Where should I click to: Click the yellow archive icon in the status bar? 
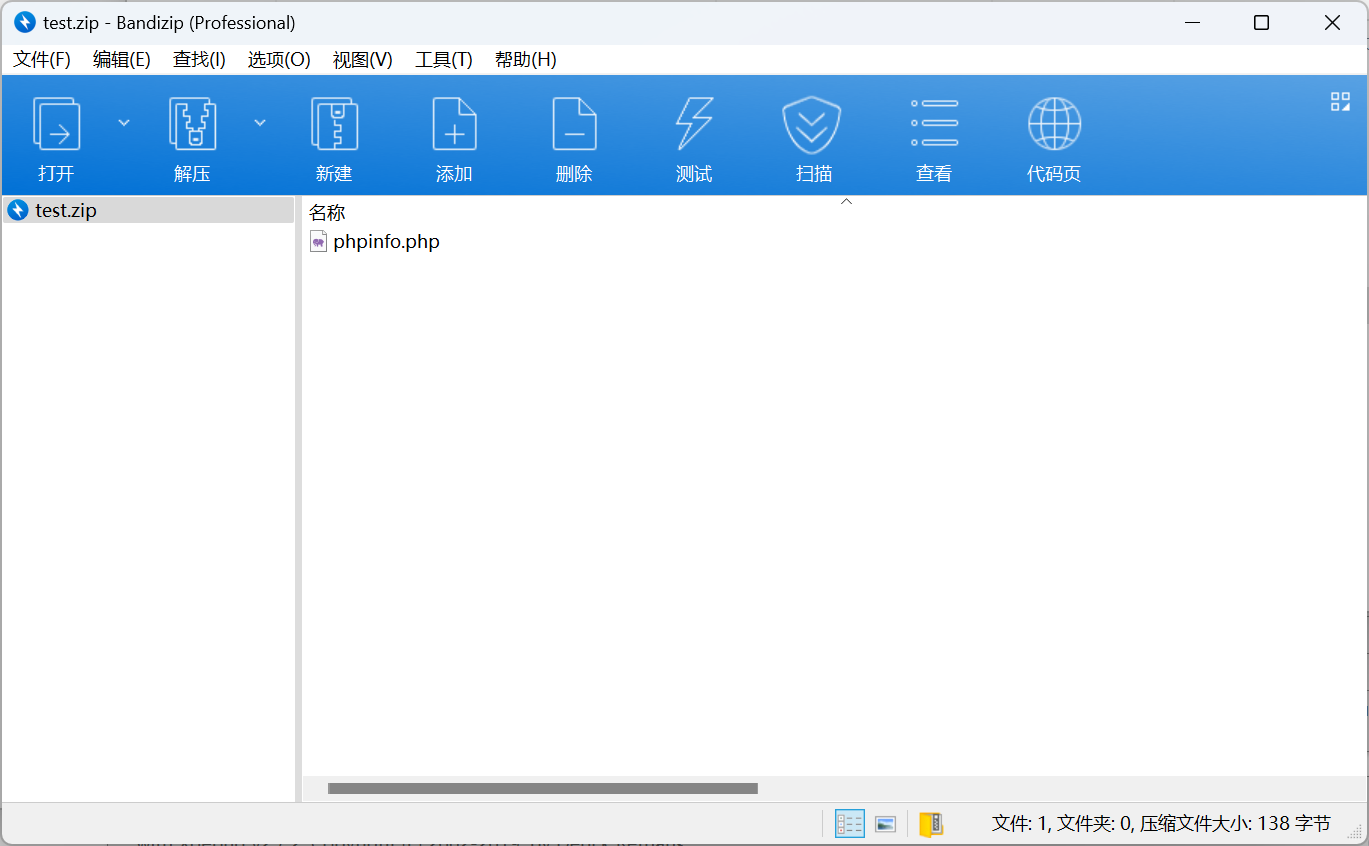click(931, 824)
